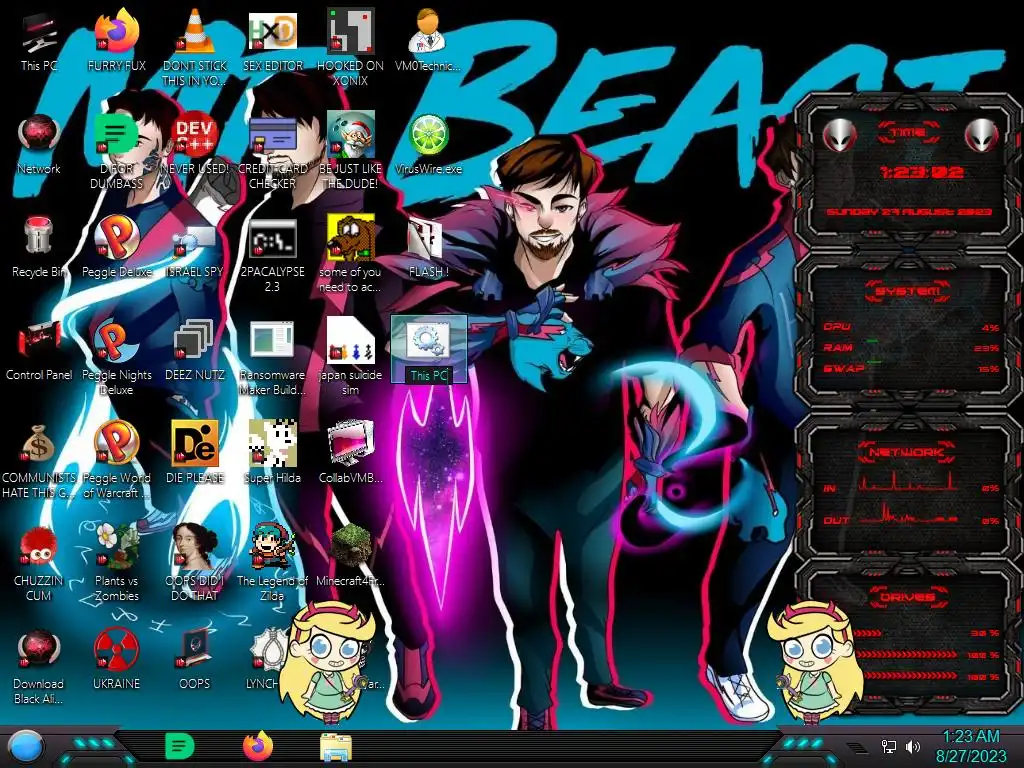Open 2PACALYPSE 2.3 console icon
The height and width of the screenshot is (768, 1024).
coord(273,255)
